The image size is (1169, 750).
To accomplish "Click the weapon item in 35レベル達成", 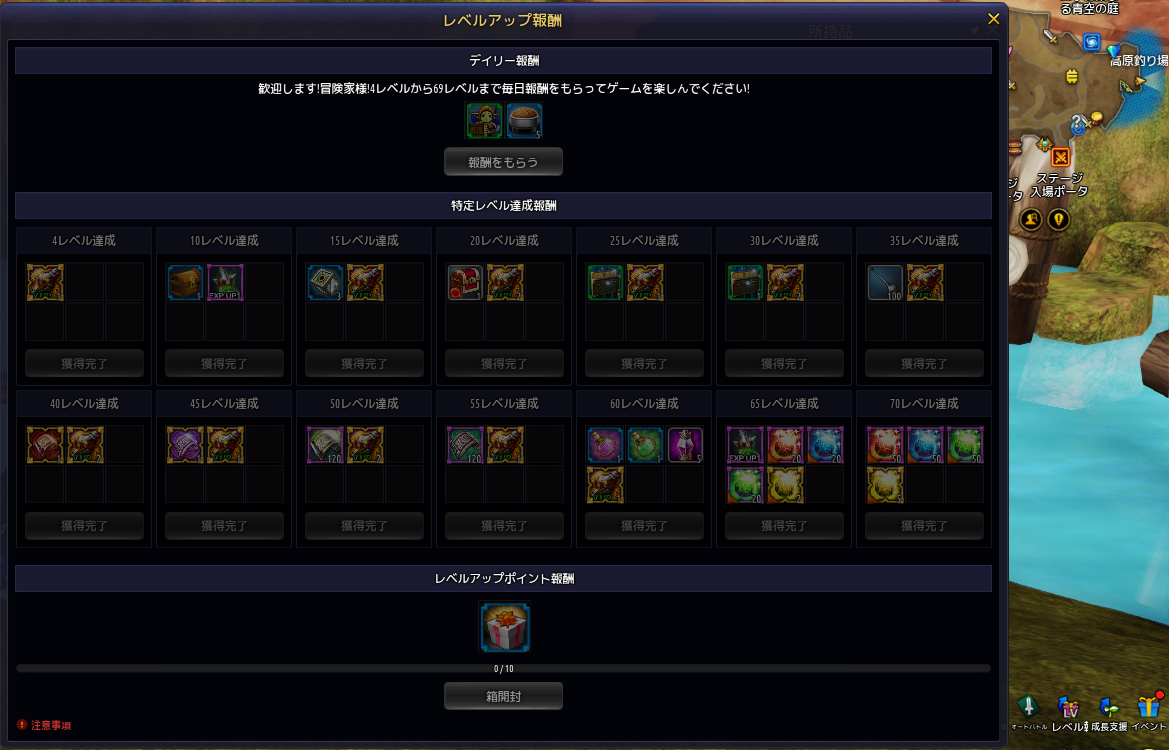I will [x=885, y=283].
